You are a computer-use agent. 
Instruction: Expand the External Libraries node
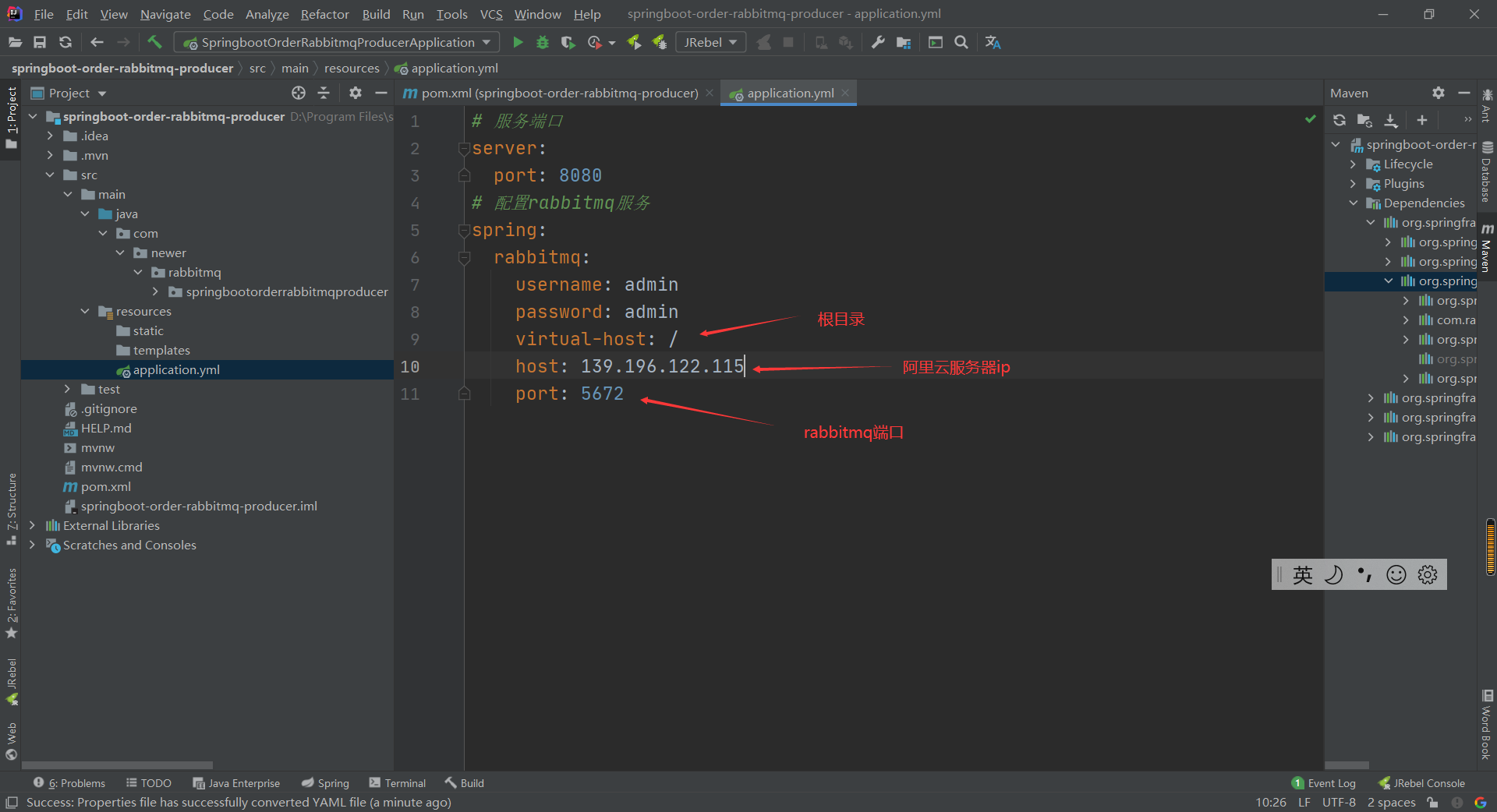coord(32,525)
